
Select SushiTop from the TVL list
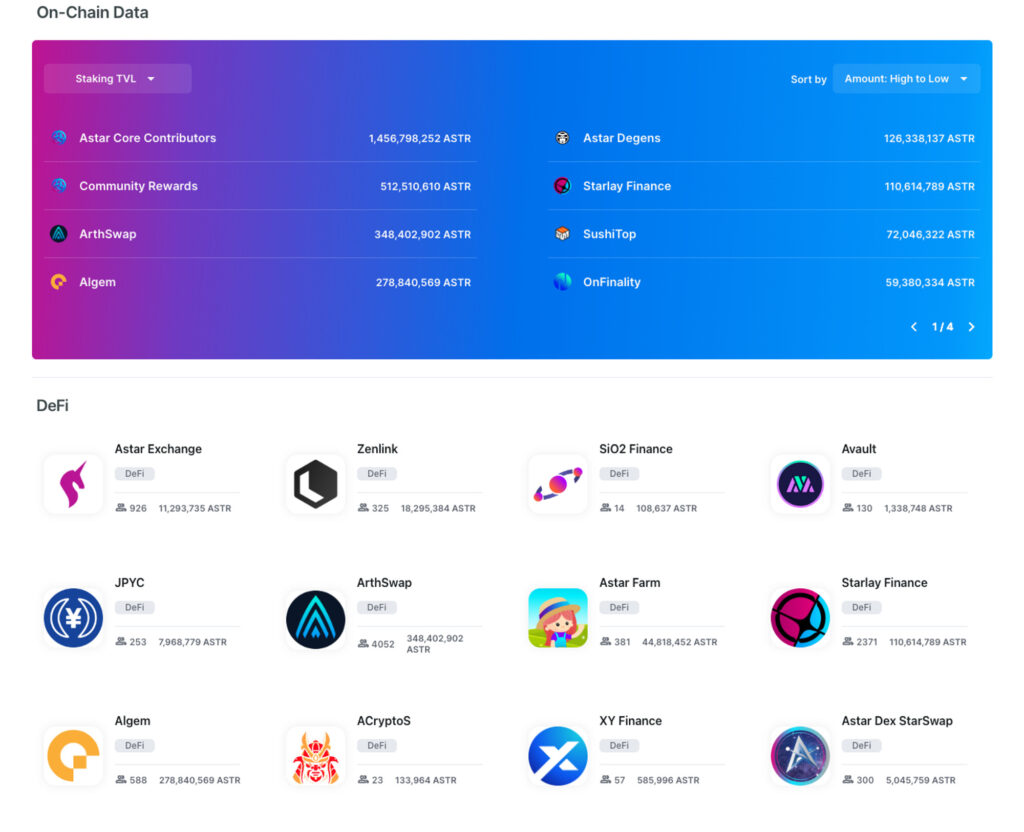pos(609,234)
